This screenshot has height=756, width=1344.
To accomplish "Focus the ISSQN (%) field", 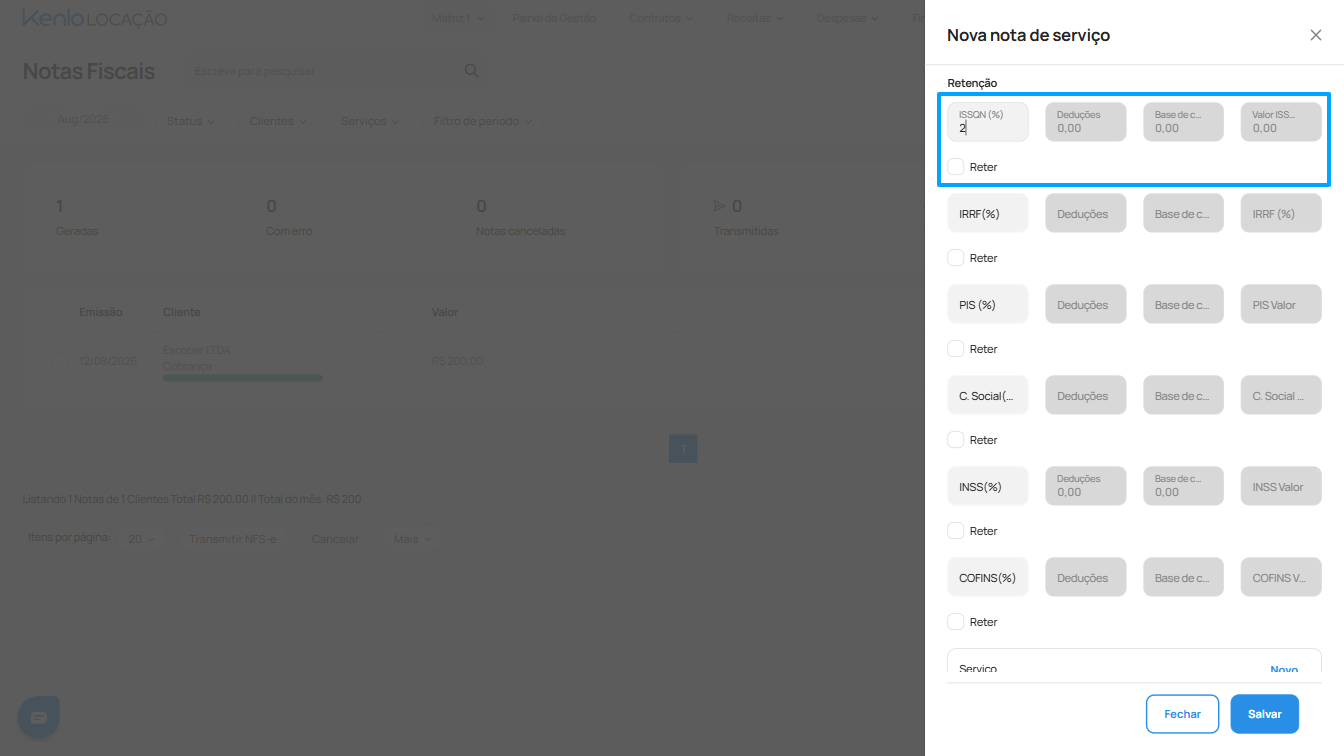I will click(x=988, y=122).
